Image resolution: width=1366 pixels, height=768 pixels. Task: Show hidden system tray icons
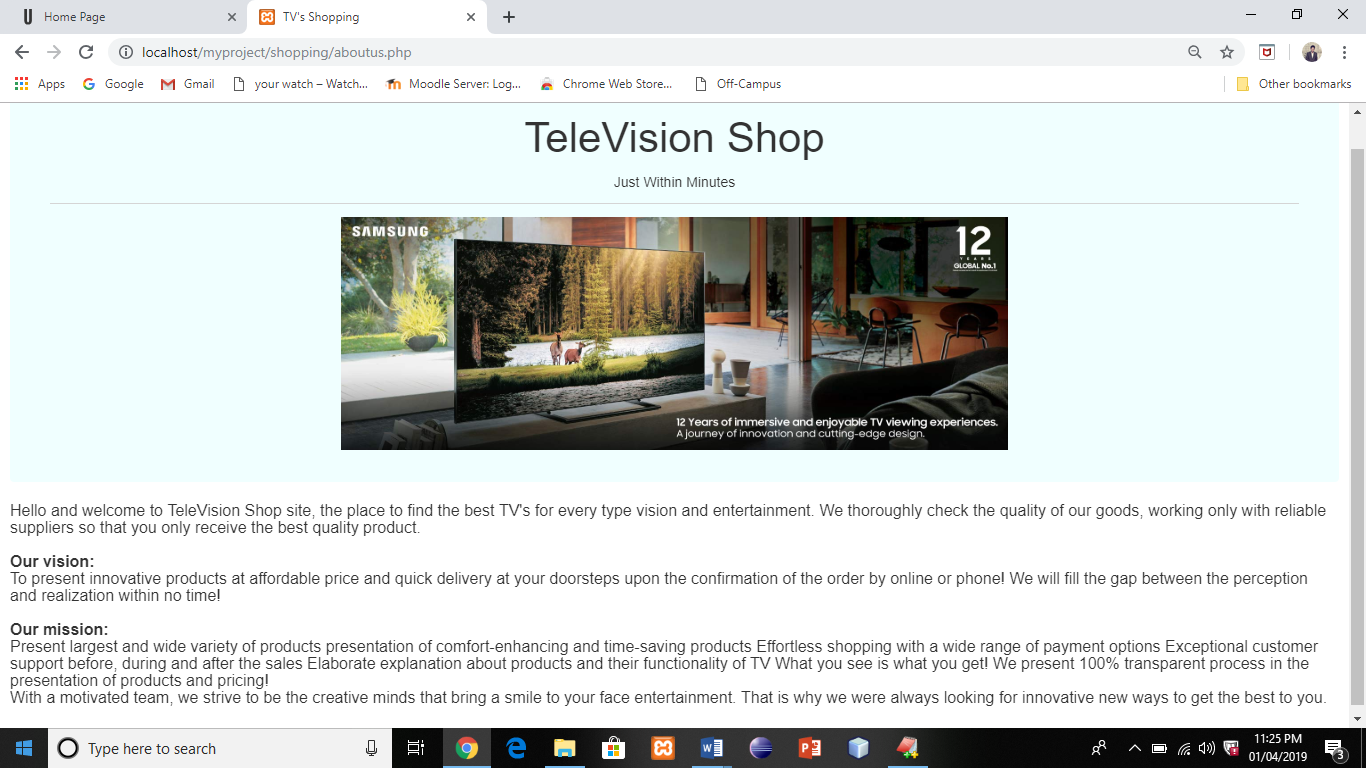click(x=1134, y=748)
